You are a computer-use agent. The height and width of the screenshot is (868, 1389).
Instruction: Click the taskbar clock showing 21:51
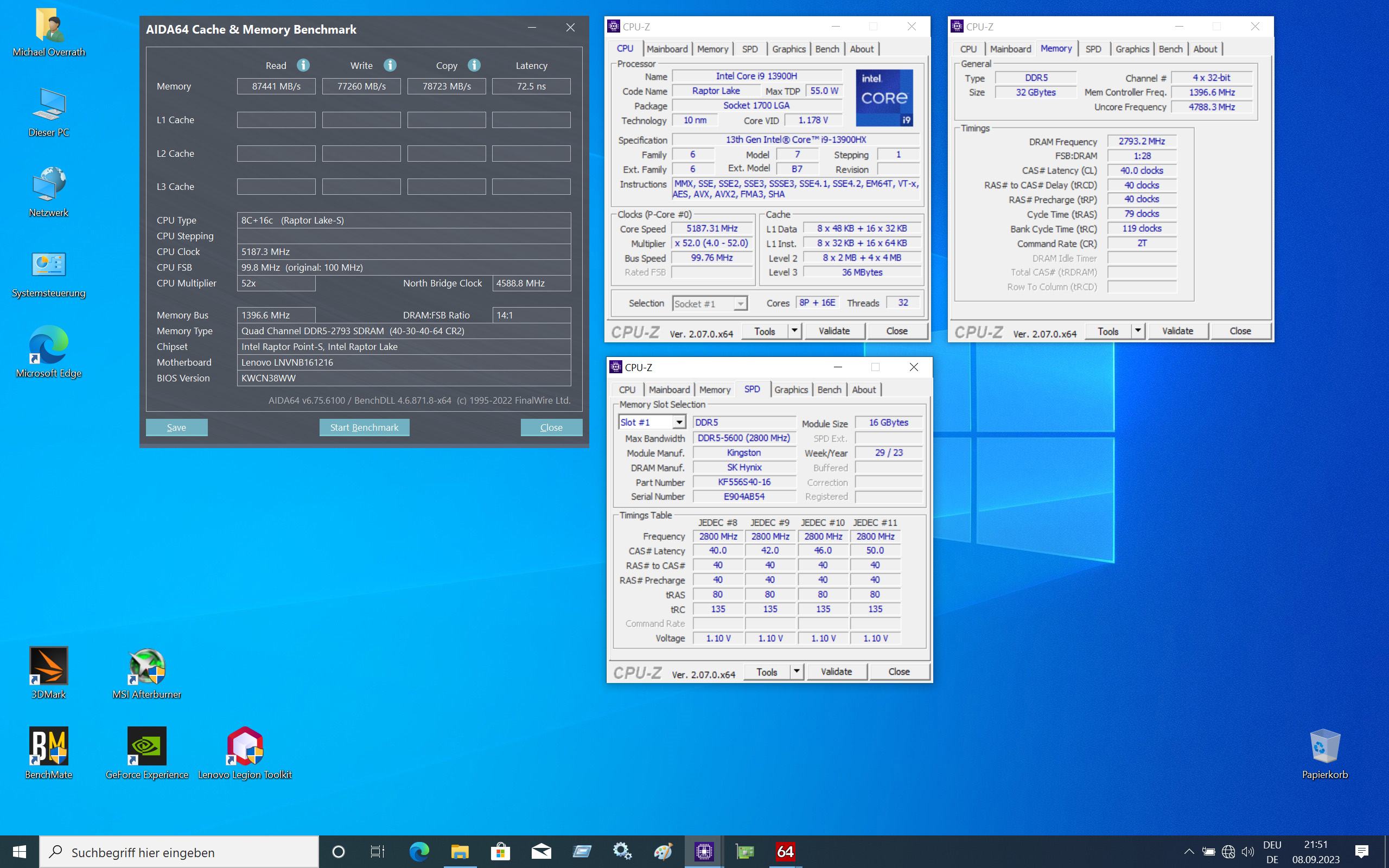pyautogui.click(x=1316, y=845)
